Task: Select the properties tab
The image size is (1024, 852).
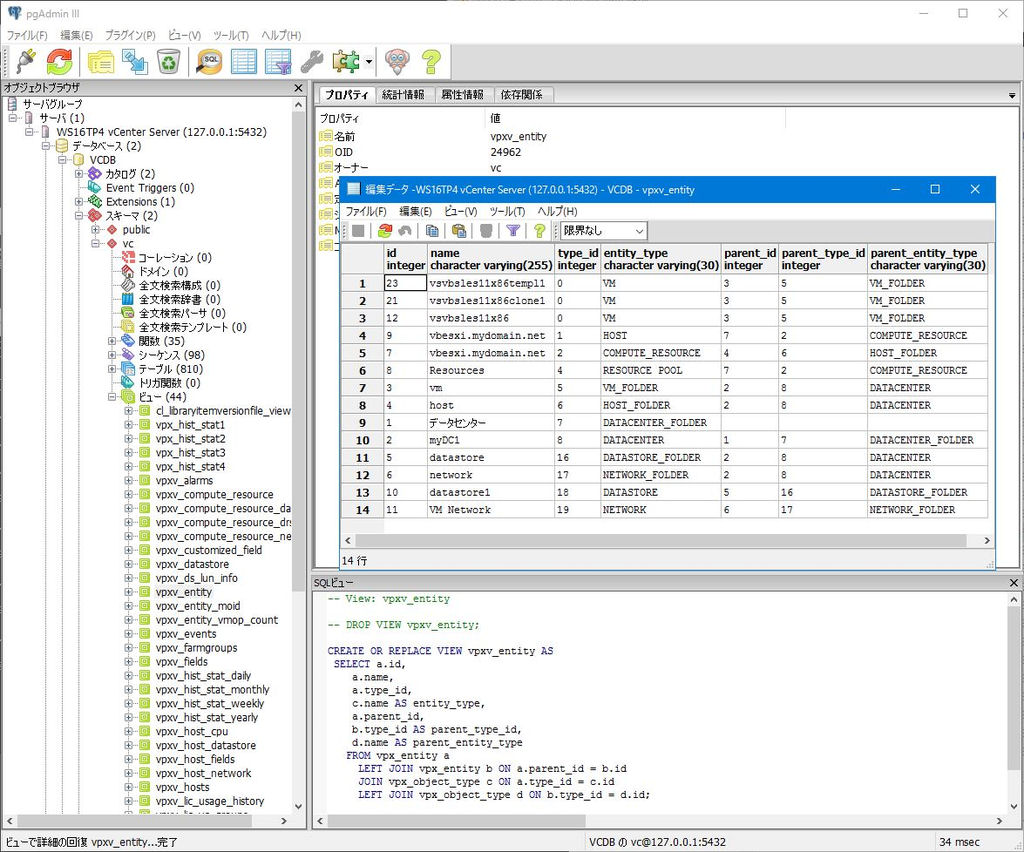Action: point(347,95)
